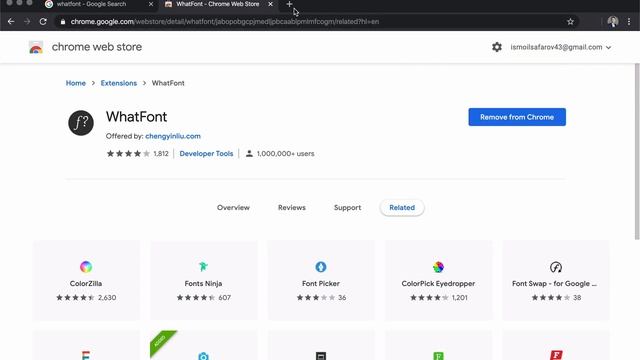Bookmark this page with the star icon
This screenshot has height=360, width=640.
(x=570, y=22)
